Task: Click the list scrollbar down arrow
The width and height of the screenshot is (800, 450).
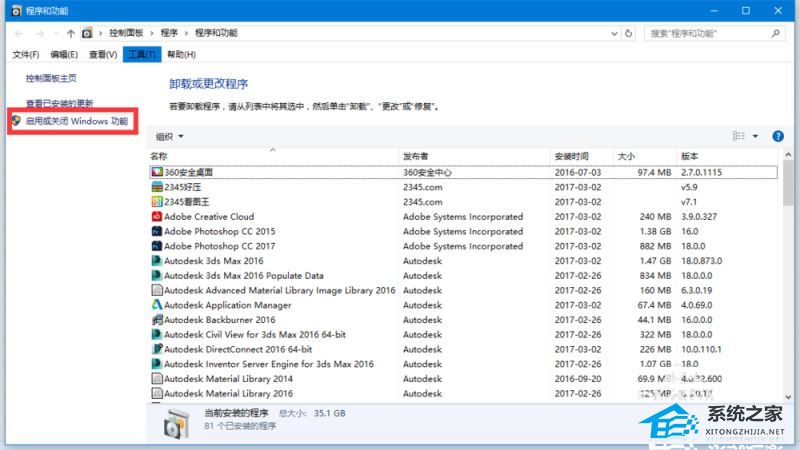Action: (788, 396)
